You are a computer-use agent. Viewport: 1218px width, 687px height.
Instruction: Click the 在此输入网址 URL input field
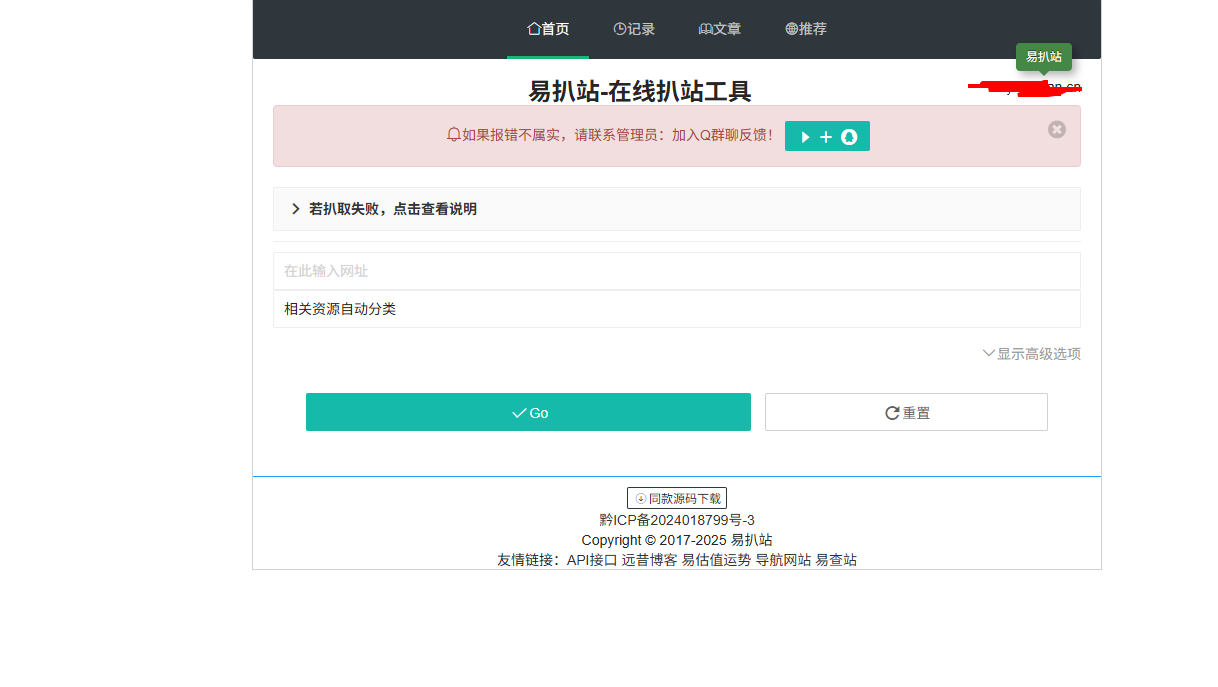coord(676,271)
